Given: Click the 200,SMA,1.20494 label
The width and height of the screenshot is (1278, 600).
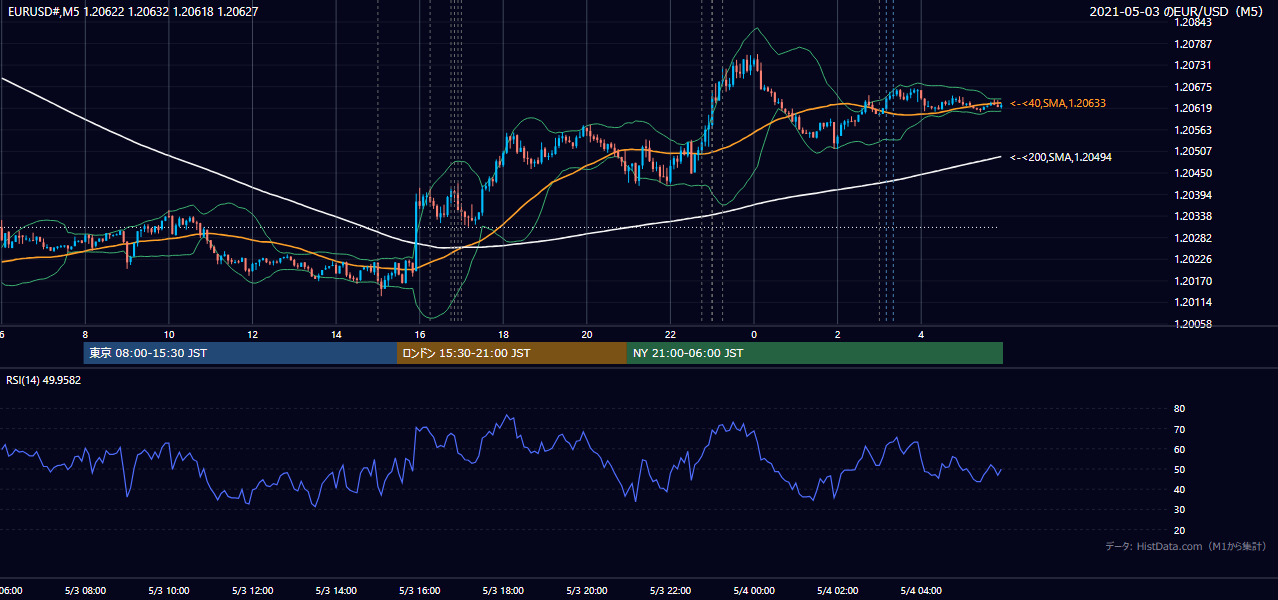Looking at the screenshot, I should [1061, 157].
